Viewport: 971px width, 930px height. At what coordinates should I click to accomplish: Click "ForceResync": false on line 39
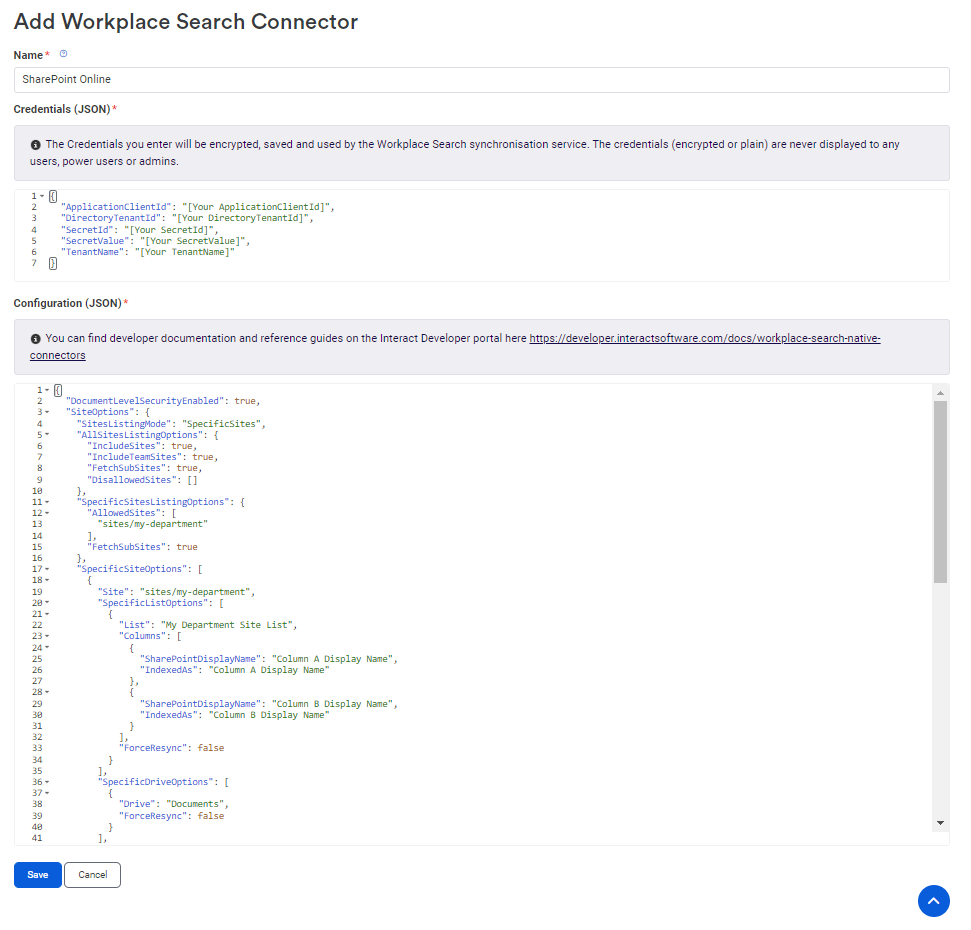[172, 817]
